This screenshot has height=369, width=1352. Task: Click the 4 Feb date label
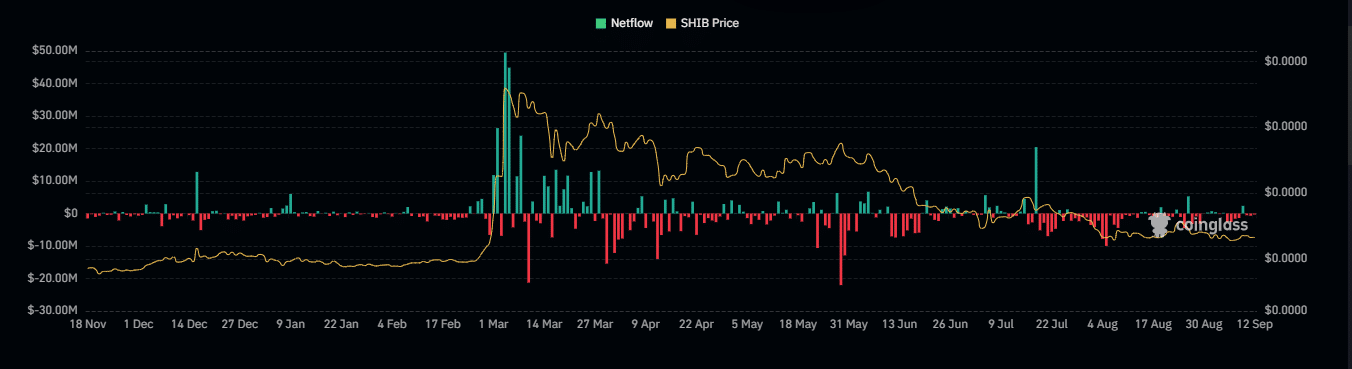coord(392,324)
